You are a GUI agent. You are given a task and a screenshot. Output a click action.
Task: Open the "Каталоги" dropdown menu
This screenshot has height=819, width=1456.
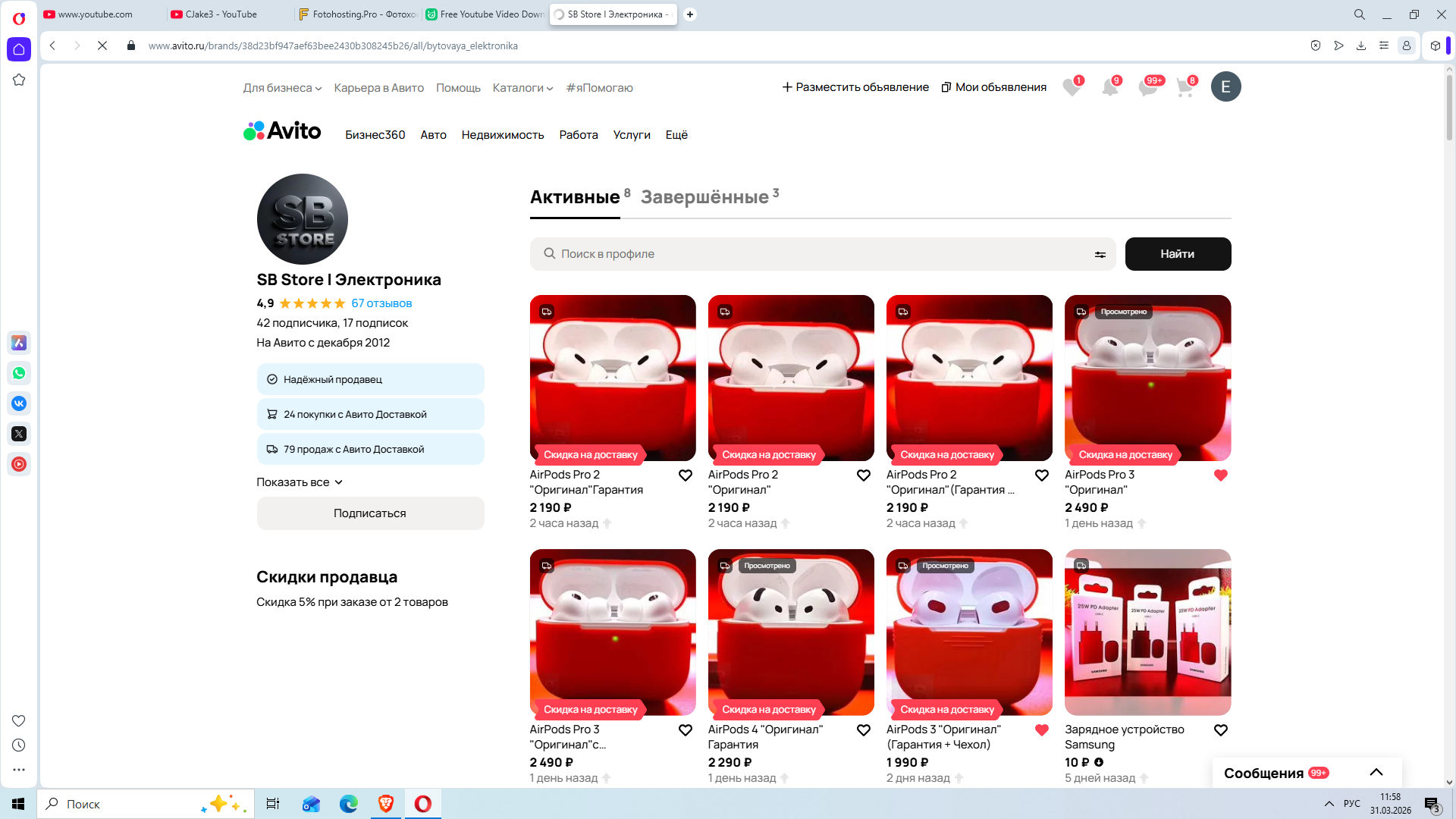coord(522,88)
